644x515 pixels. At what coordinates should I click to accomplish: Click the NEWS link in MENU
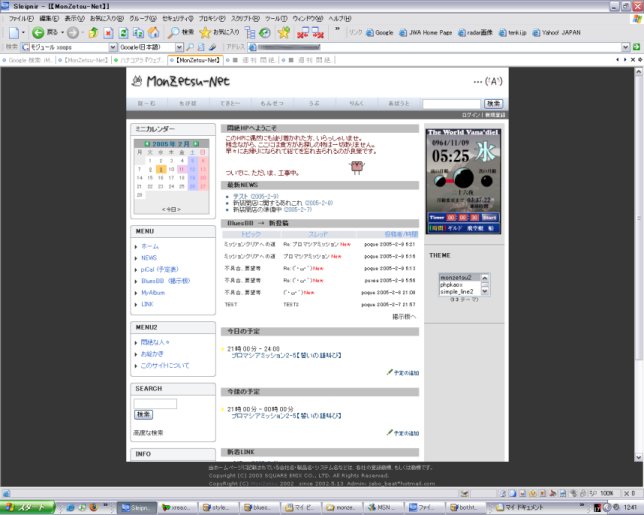coord(149,258)
